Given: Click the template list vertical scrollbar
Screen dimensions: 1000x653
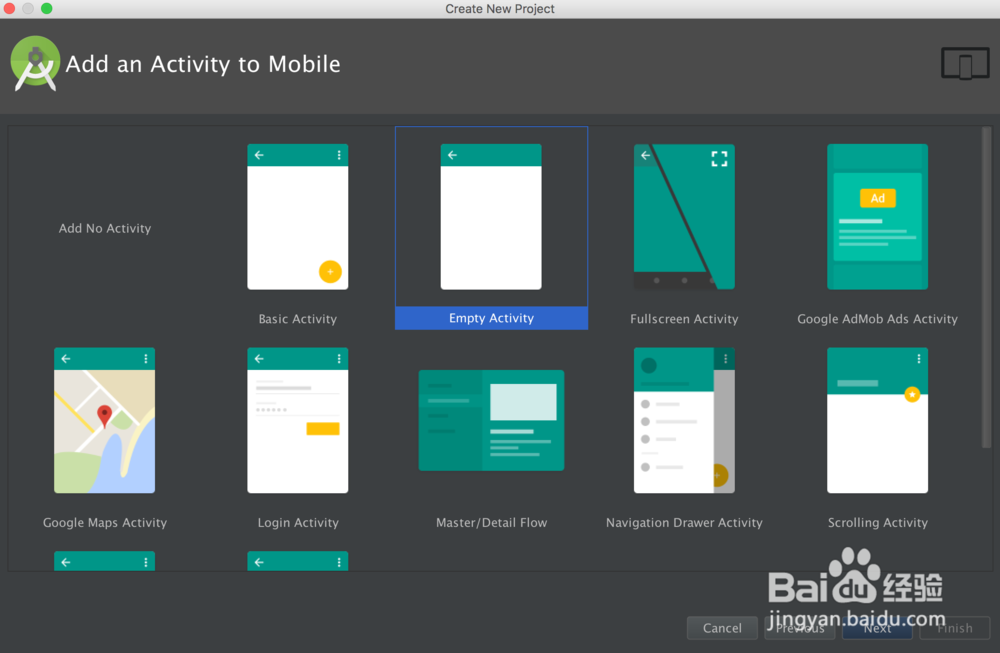Looking at the screenshot, I should coord(987,287).
